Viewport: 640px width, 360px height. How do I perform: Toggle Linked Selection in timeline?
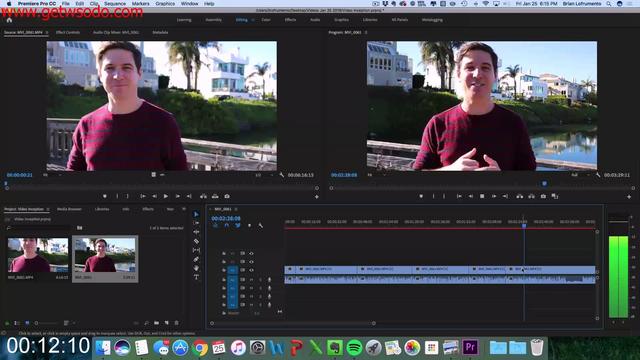point(238,225)
